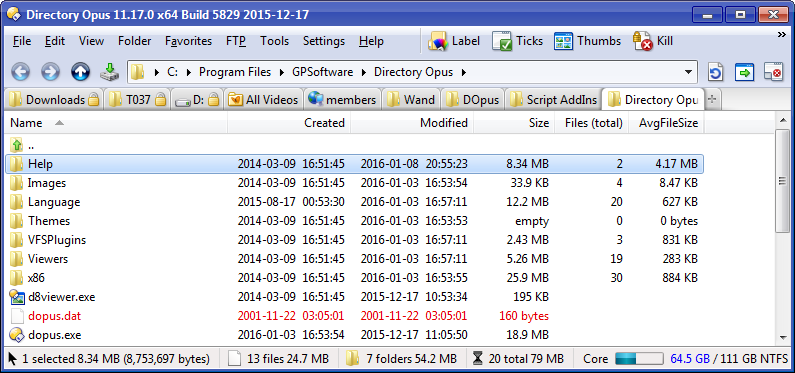
Task: Click the Label toolbar button
Action: [454, 41]
